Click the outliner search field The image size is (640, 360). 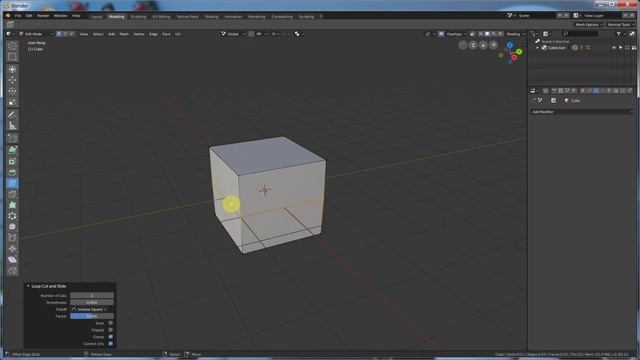[x=580, y=34]
